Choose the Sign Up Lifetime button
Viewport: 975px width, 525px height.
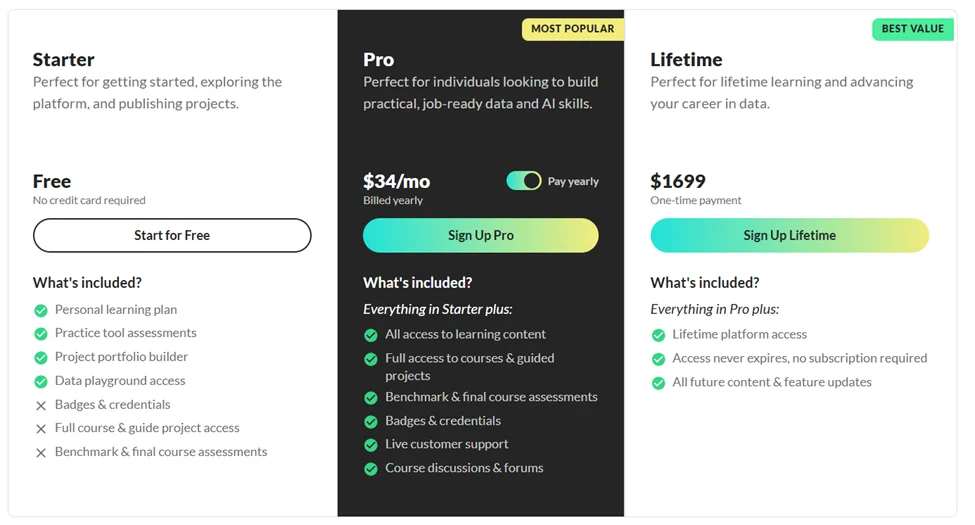click(x=789, y=235)
